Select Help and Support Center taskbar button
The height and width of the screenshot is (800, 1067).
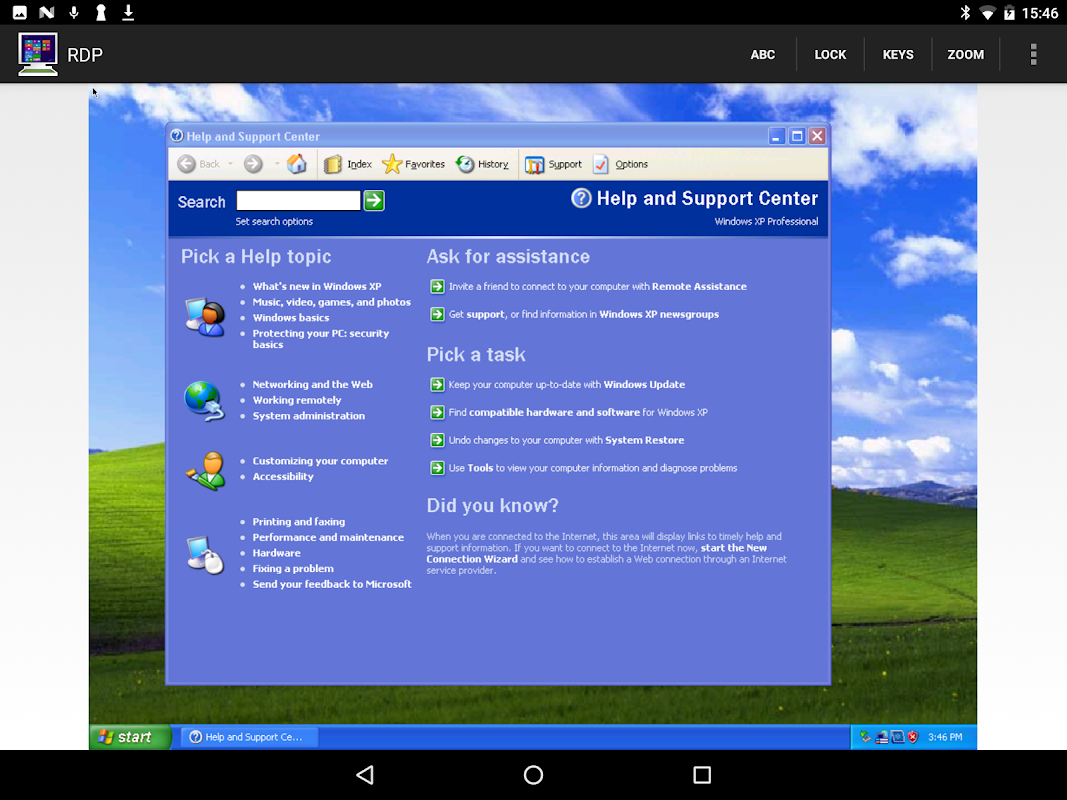(x=250, y=737)
